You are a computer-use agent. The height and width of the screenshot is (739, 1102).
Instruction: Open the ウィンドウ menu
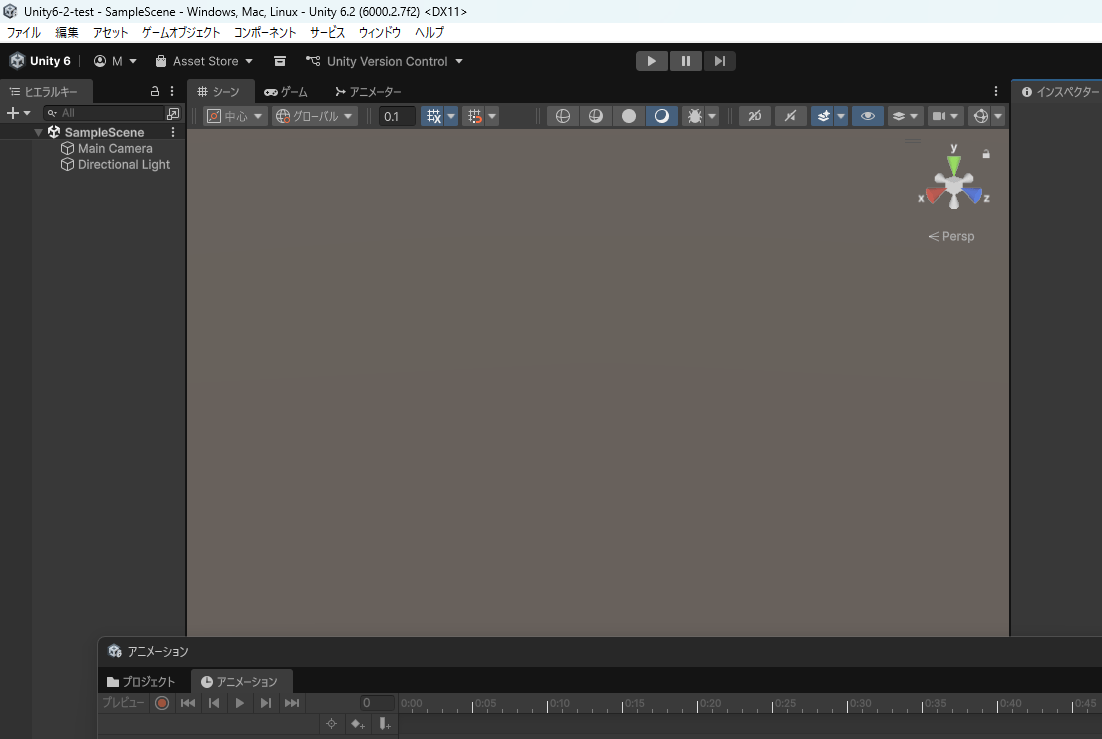pos(380,32)
